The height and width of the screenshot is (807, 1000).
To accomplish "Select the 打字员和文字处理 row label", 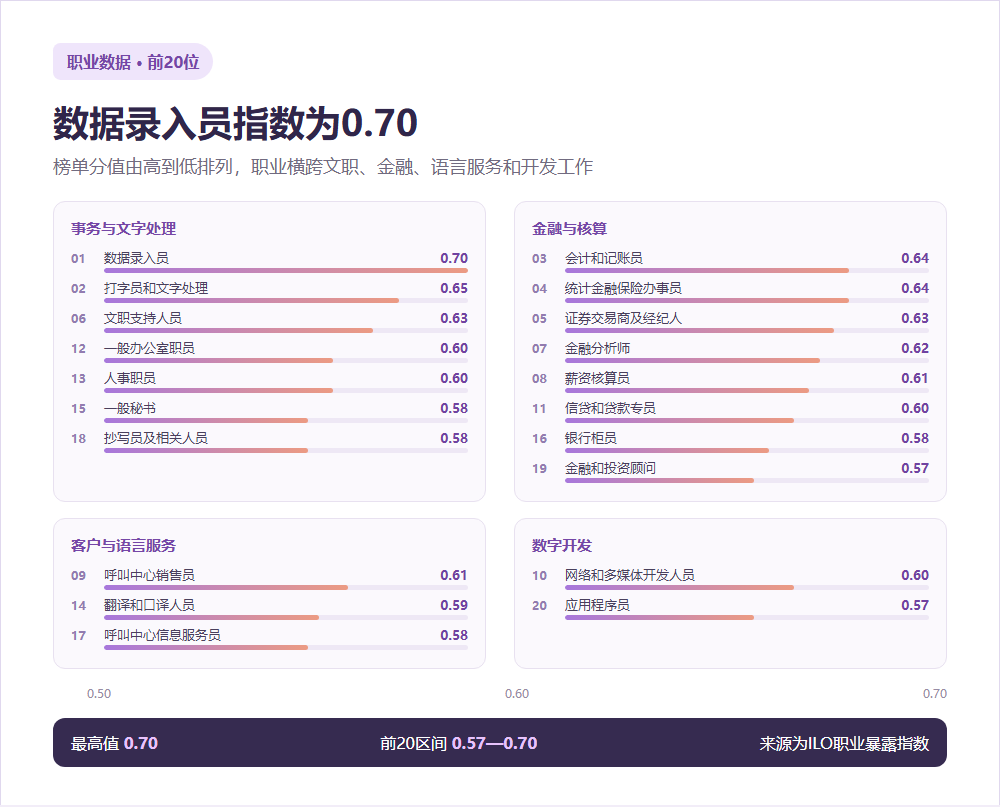I will [x=156, y=288].
